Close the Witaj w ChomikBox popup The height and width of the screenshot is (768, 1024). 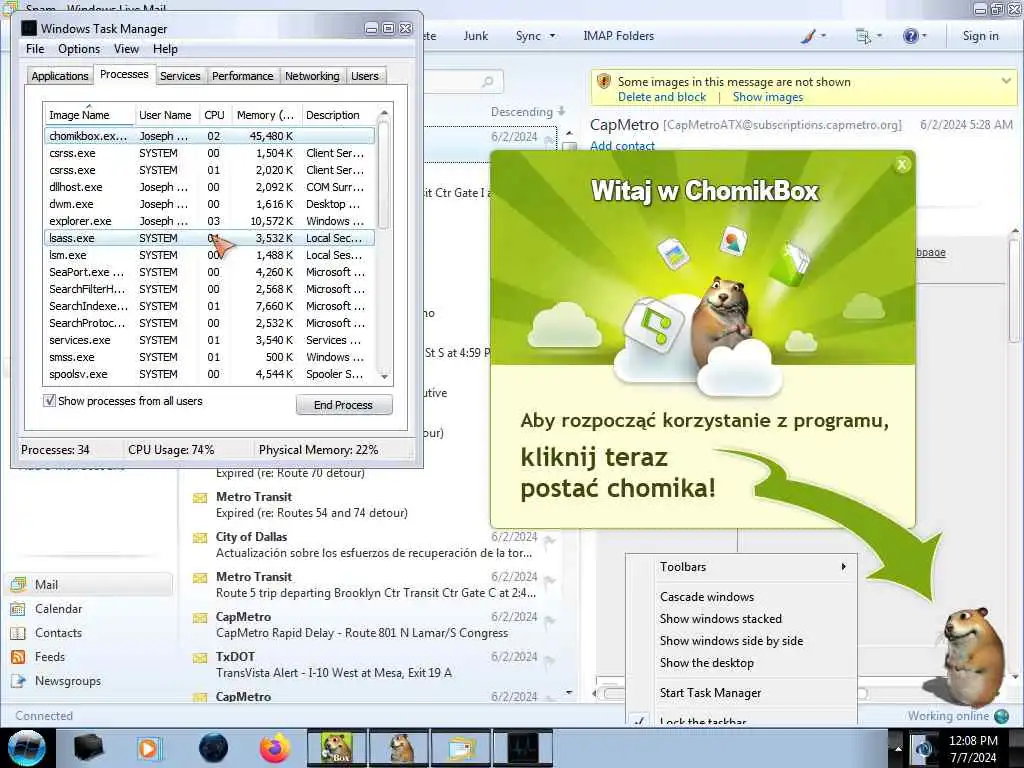coord(902,165)
